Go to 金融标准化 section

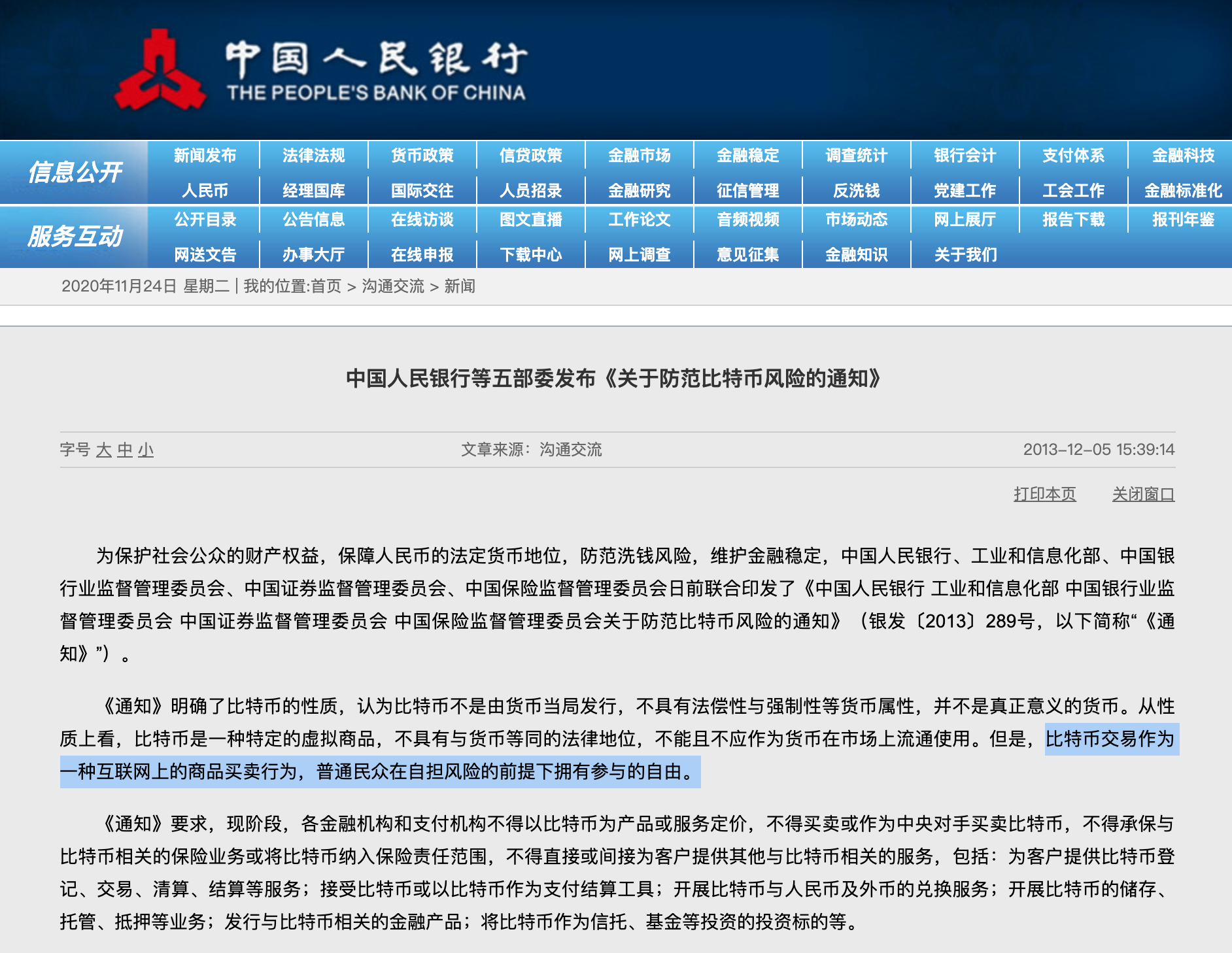point(1183,191)
